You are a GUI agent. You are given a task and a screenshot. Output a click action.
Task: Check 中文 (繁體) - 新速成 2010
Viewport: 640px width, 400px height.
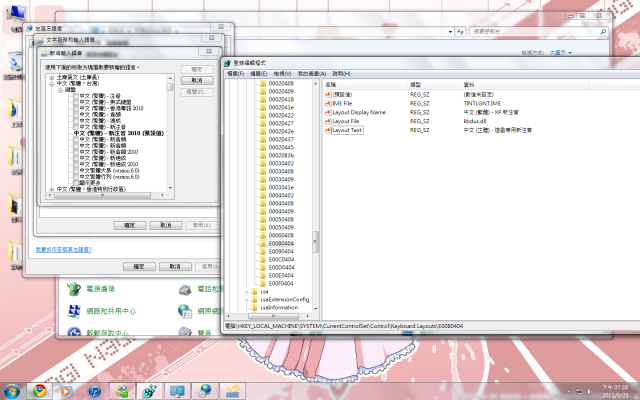click(x=76, y=164)
